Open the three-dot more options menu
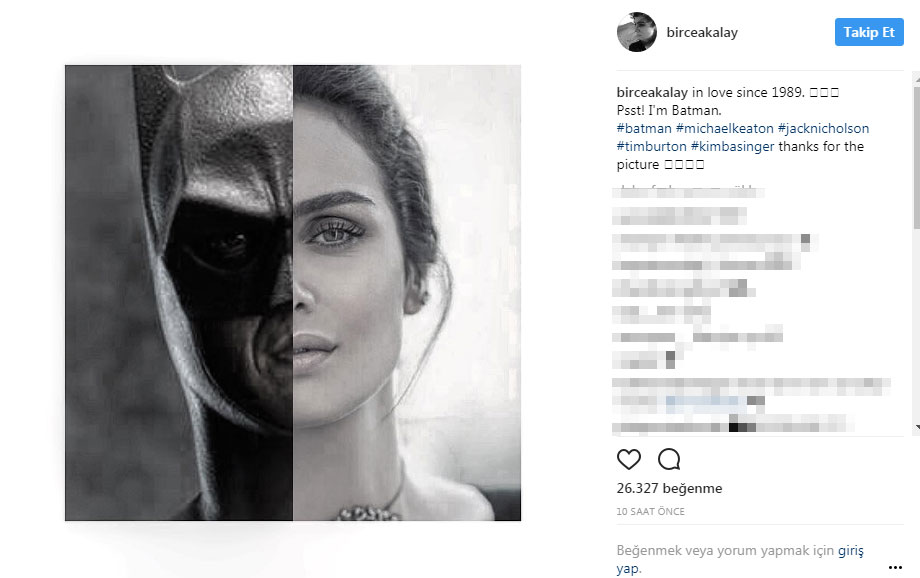The image size is (920, 578). point(895,567)
